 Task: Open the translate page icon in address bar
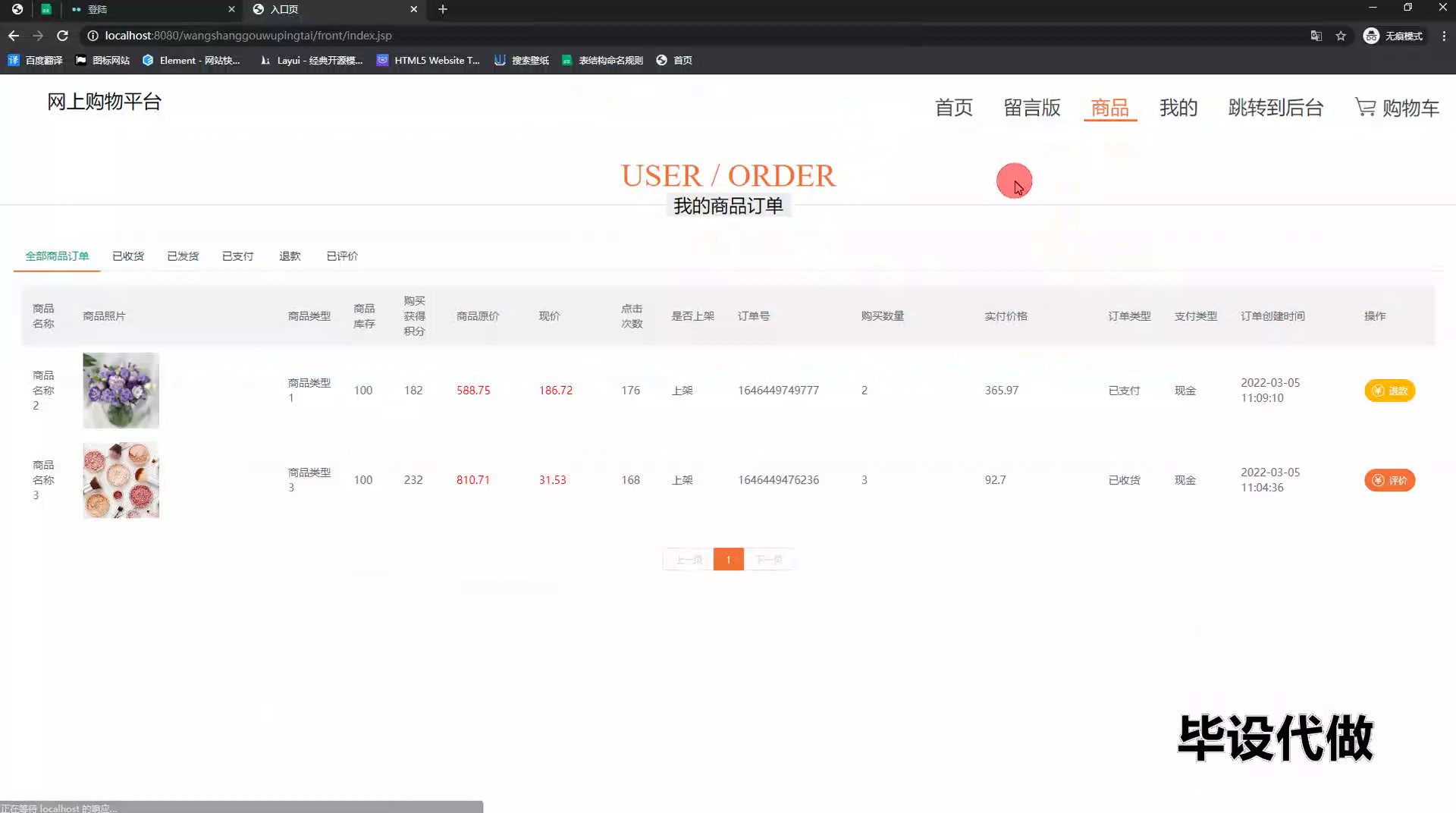pos(1316,36)
